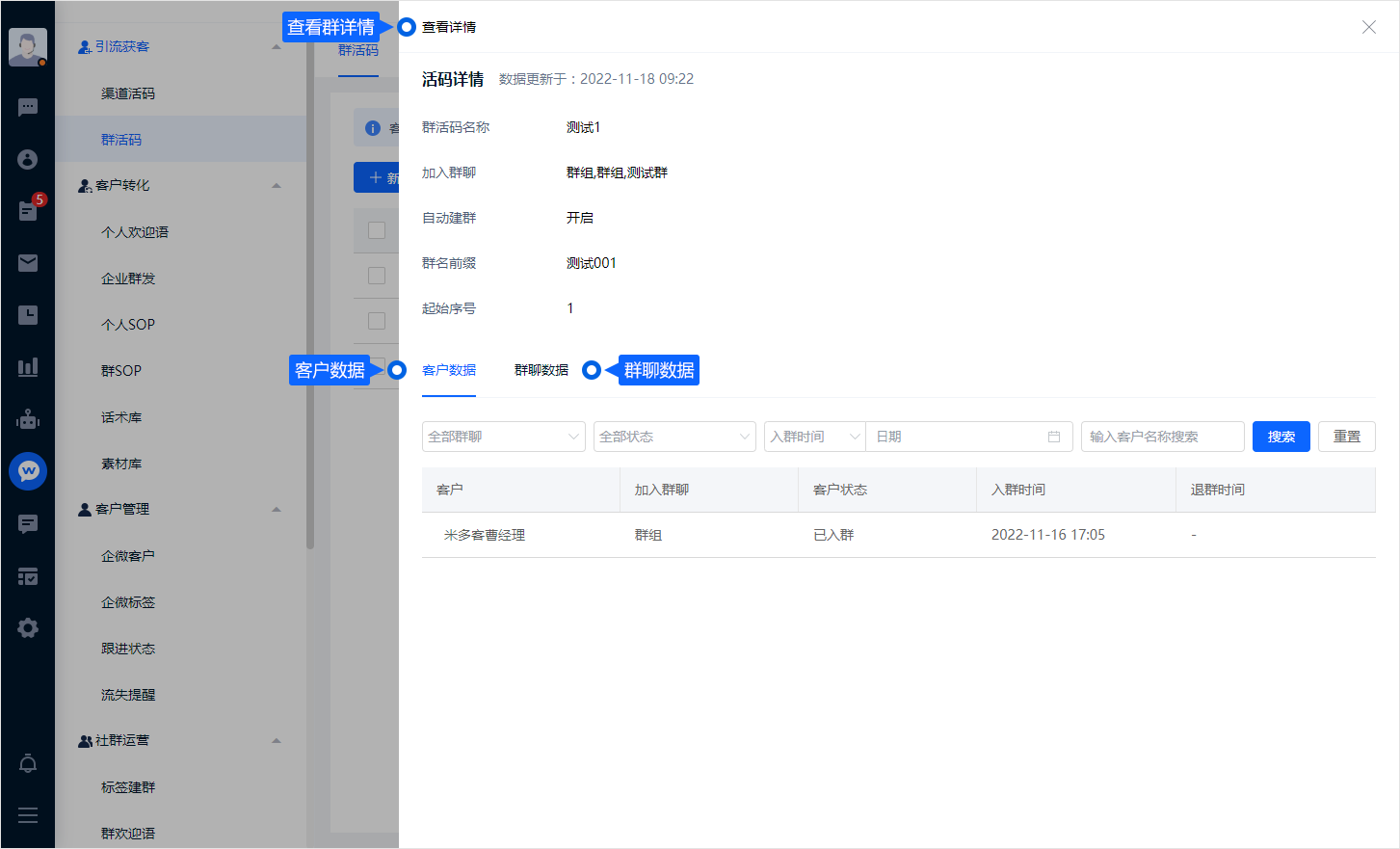The width and height of the screenshot is (1400, 849).
Task: Open the hamburger menu icon at bottom
Action: pyautogui.click(x=28, y=815)
